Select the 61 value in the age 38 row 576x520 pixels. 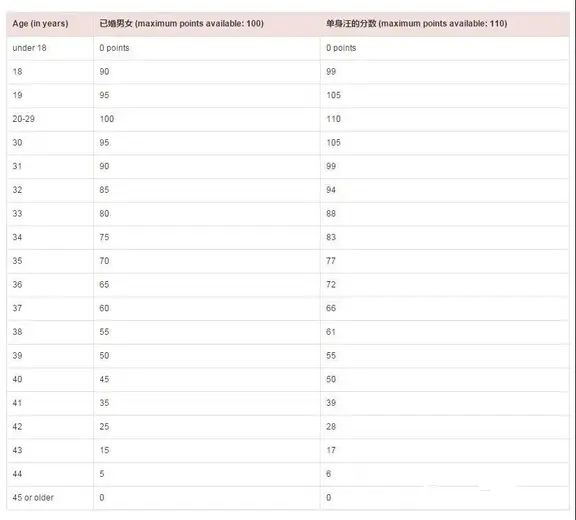pyautogui.click(x=331, y=332)
